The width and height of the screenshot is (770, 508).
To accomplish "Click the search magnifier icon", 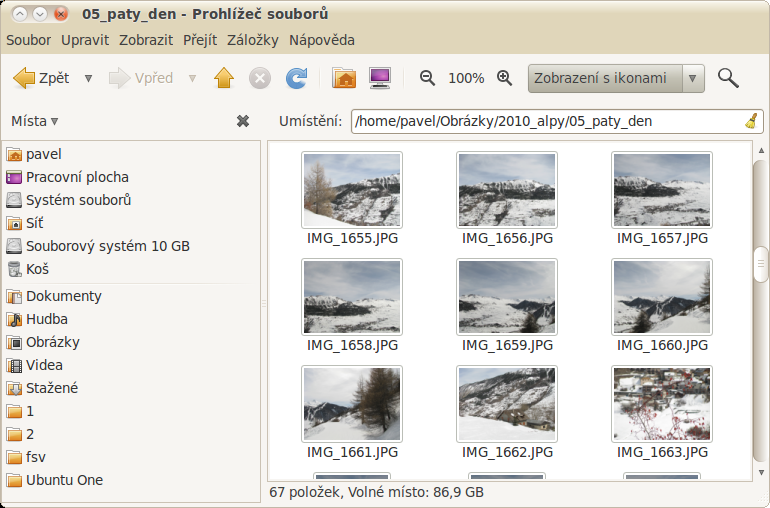I will 728,78.
